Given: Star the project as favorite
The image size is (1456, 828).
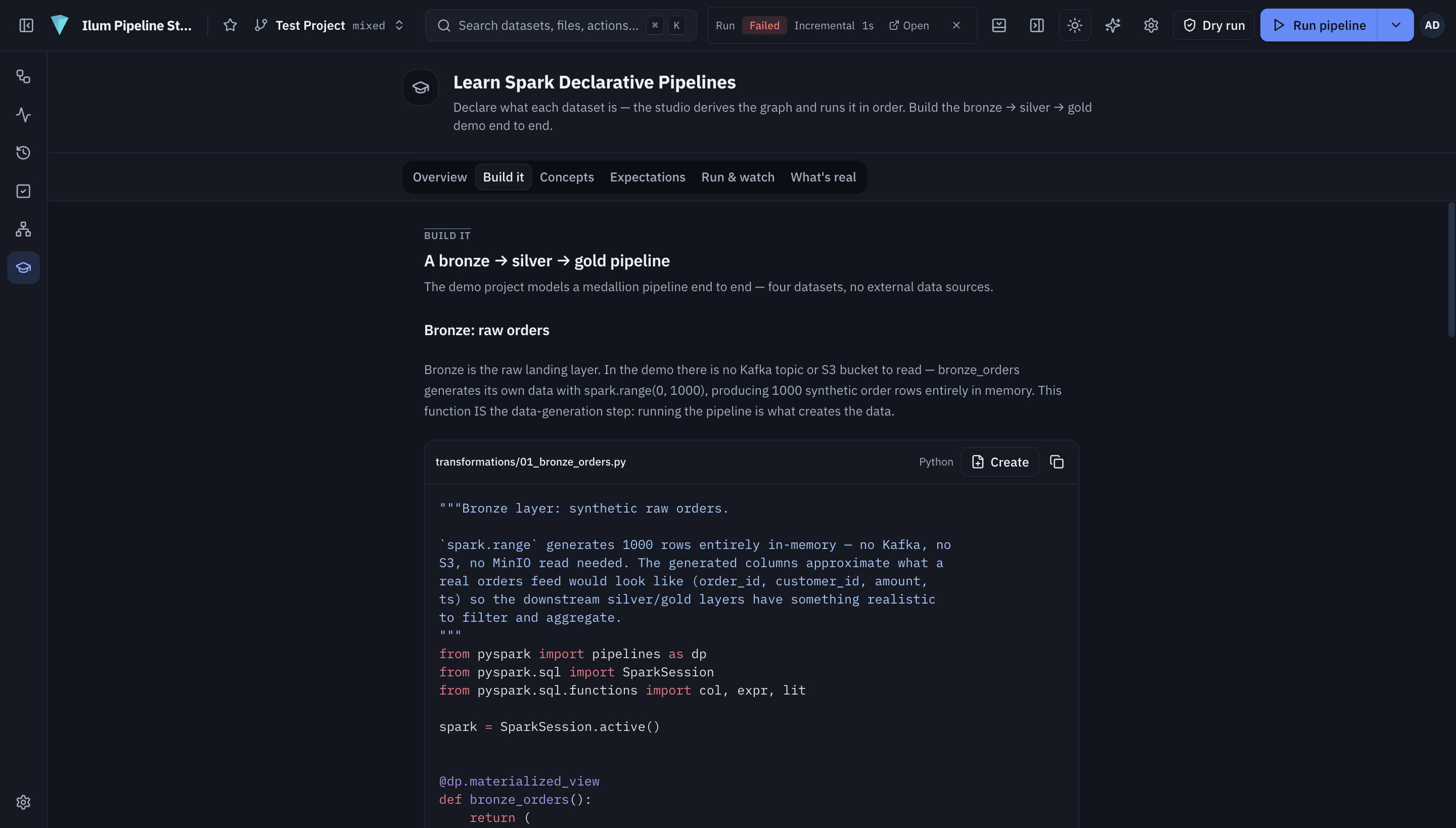Looking at the screenshot, I should point(230,26).
